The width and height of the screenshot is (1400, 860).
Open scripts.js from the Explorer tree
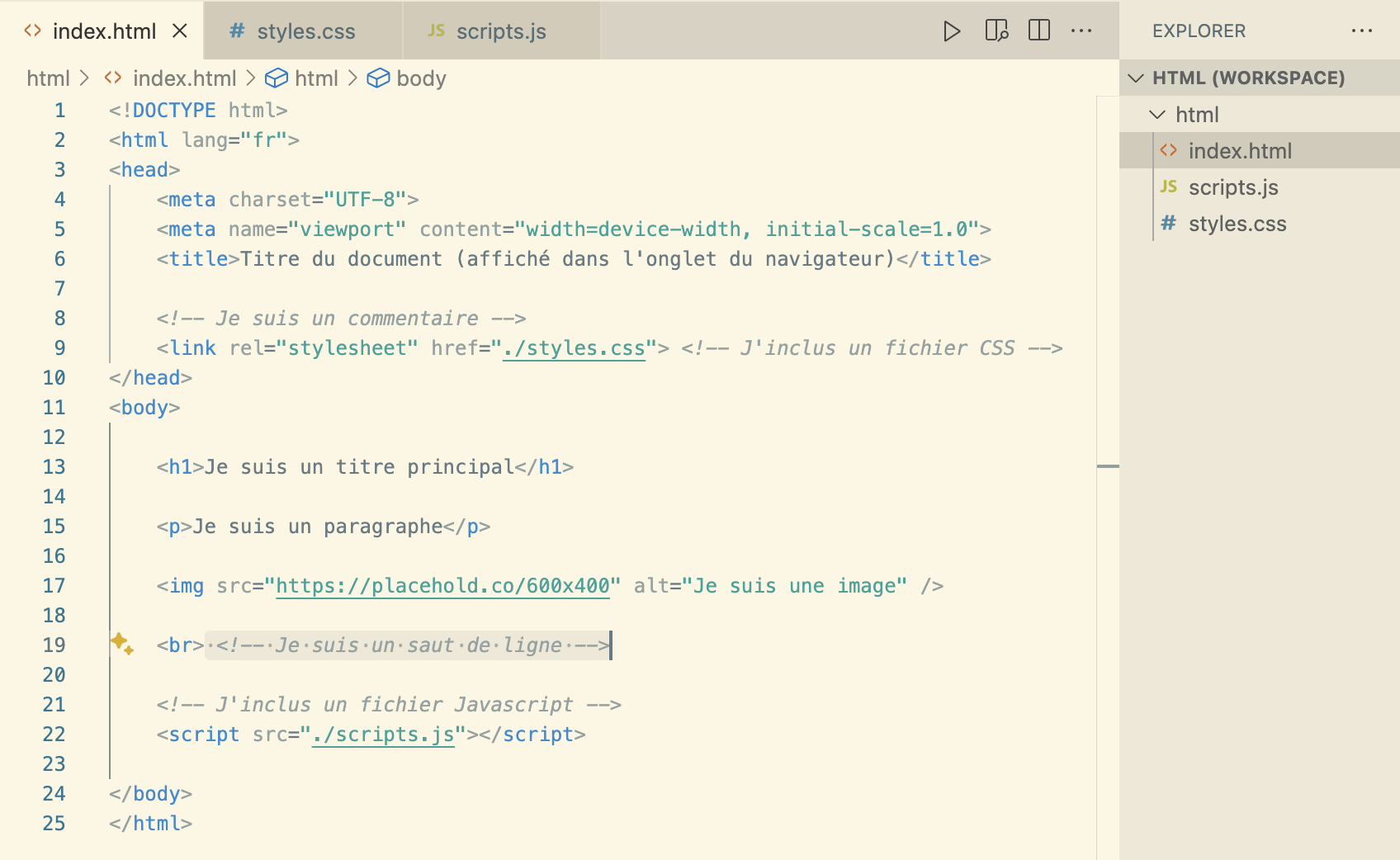tap(1232, 187)
